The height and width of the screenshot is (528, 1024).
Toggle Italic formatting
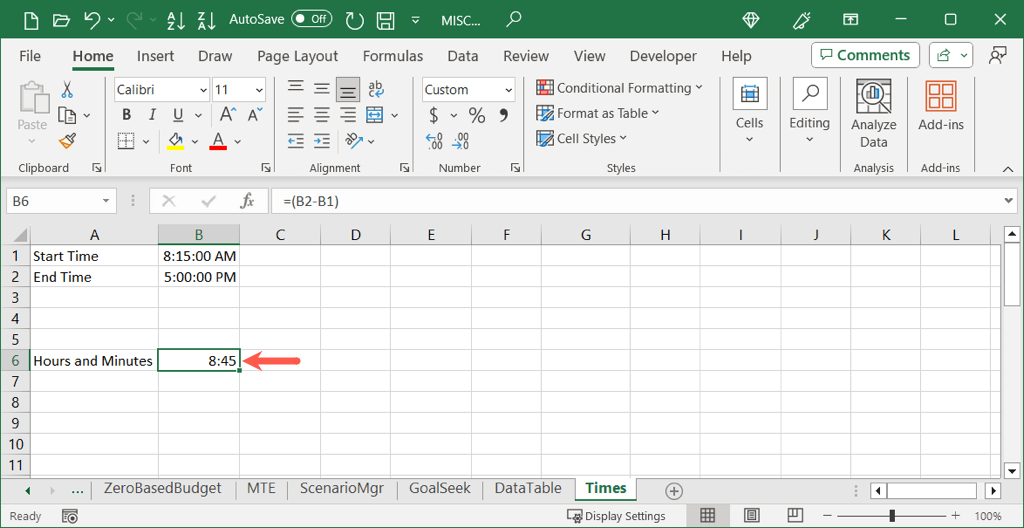click(x=152, y=116)
